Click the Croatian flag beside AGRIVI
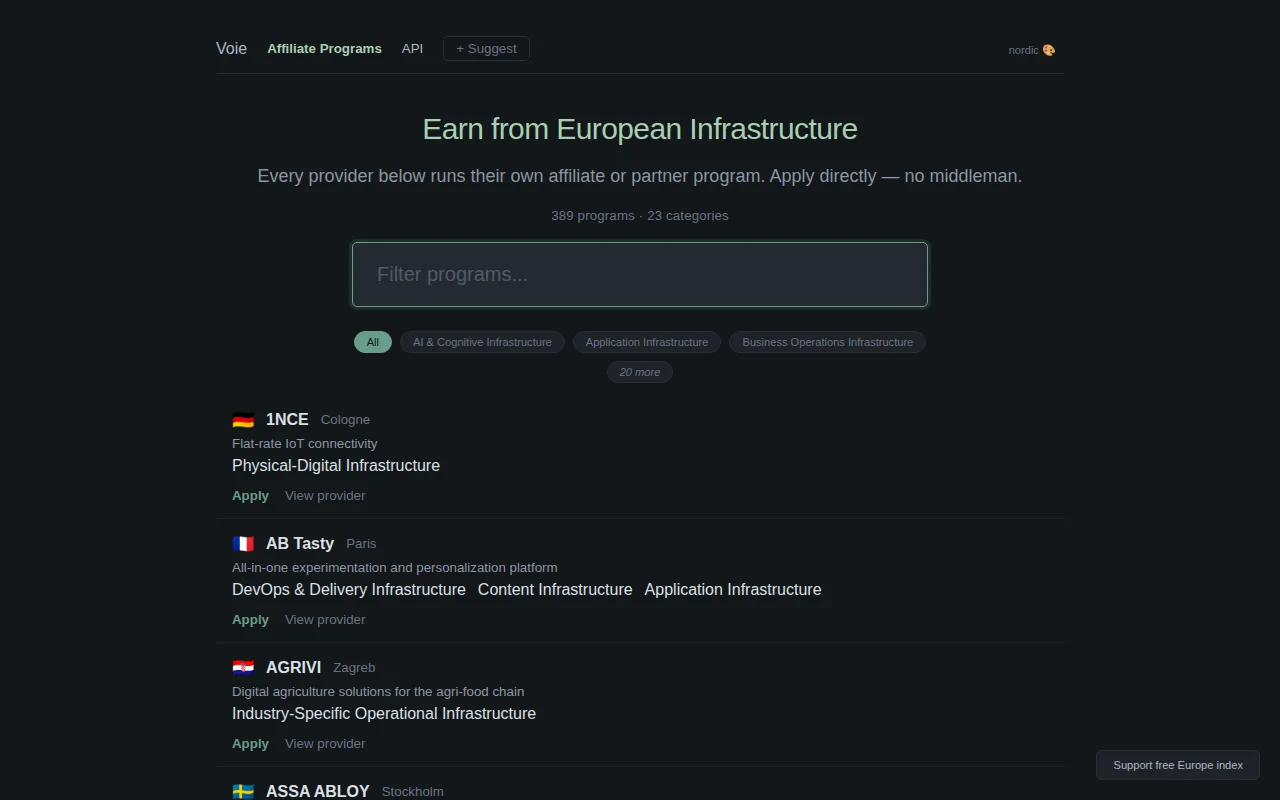The width and height of the screenshot is (1280, 800). point(243,668)
